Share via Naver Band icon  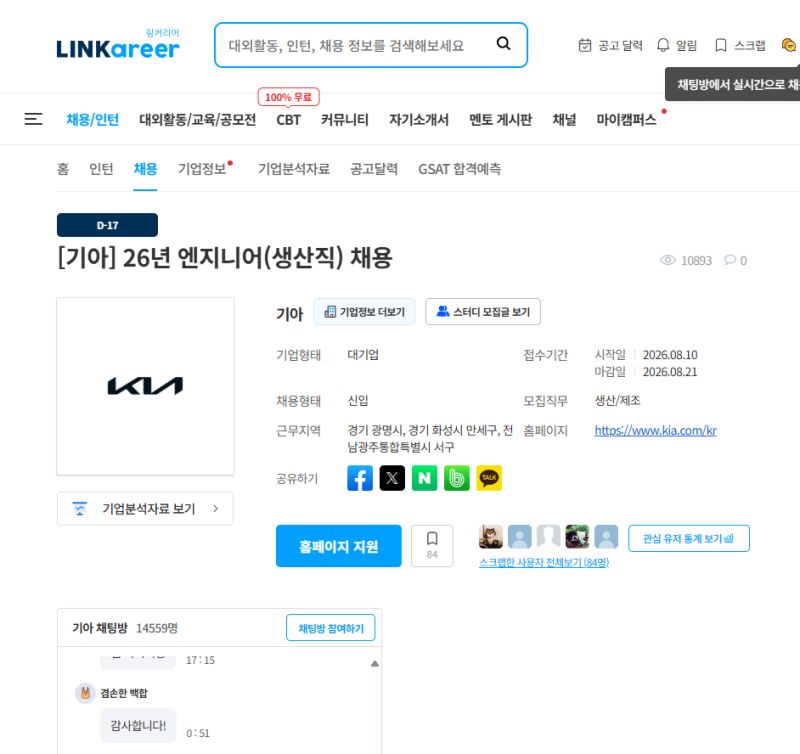click(x=457, y=478)
